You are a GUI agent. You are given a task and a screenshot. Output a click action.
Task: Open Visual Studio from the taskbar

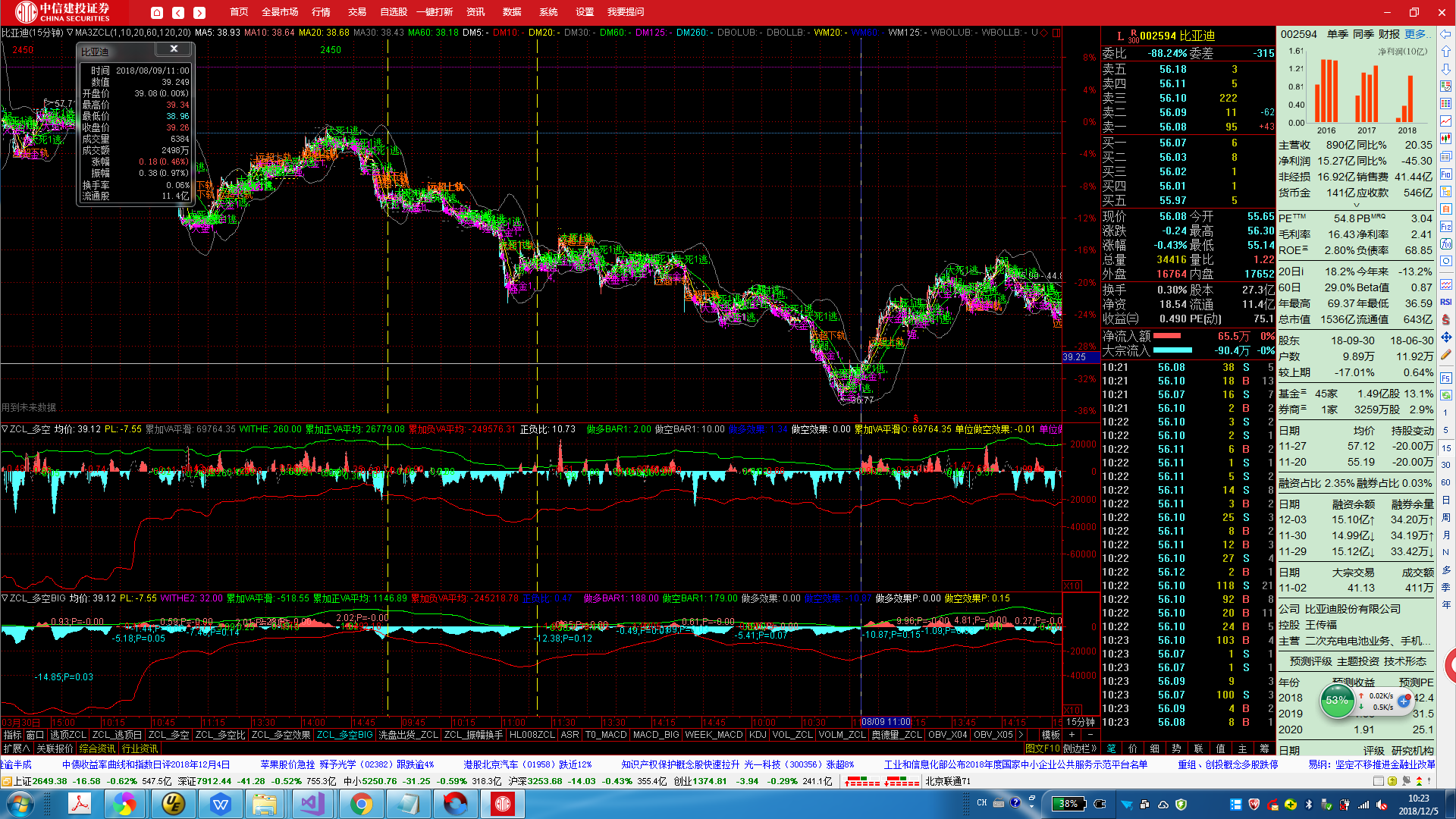[x=313, y=804]
